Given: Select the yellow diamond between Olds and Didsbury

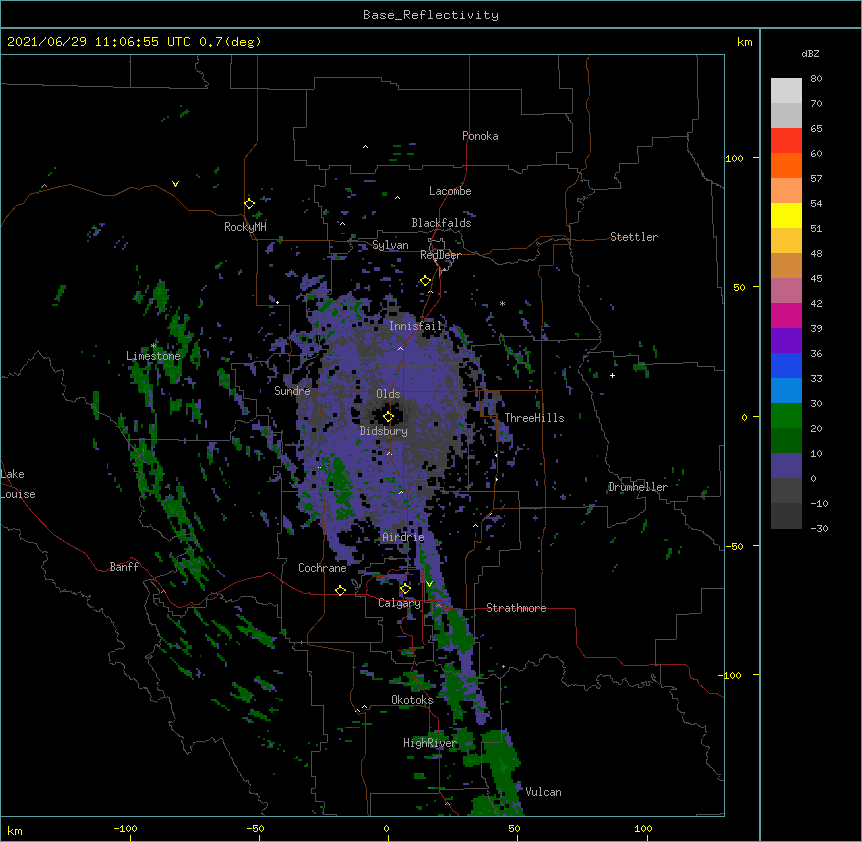Looking at the screenshot, I should [x=389, y=416].
